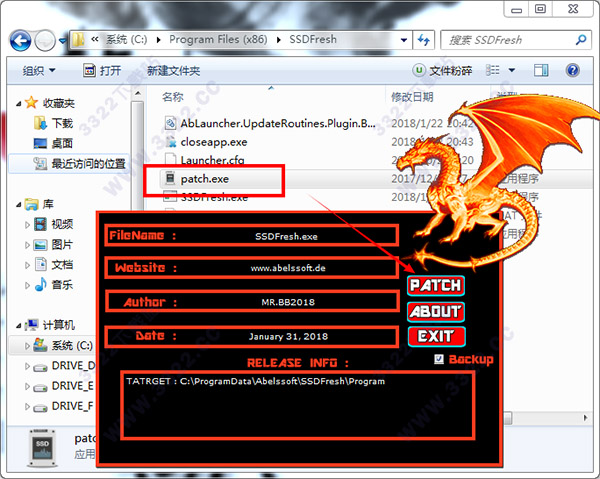
Task: Click the Author field MR.BB2018
Action: tap(288, 302)
